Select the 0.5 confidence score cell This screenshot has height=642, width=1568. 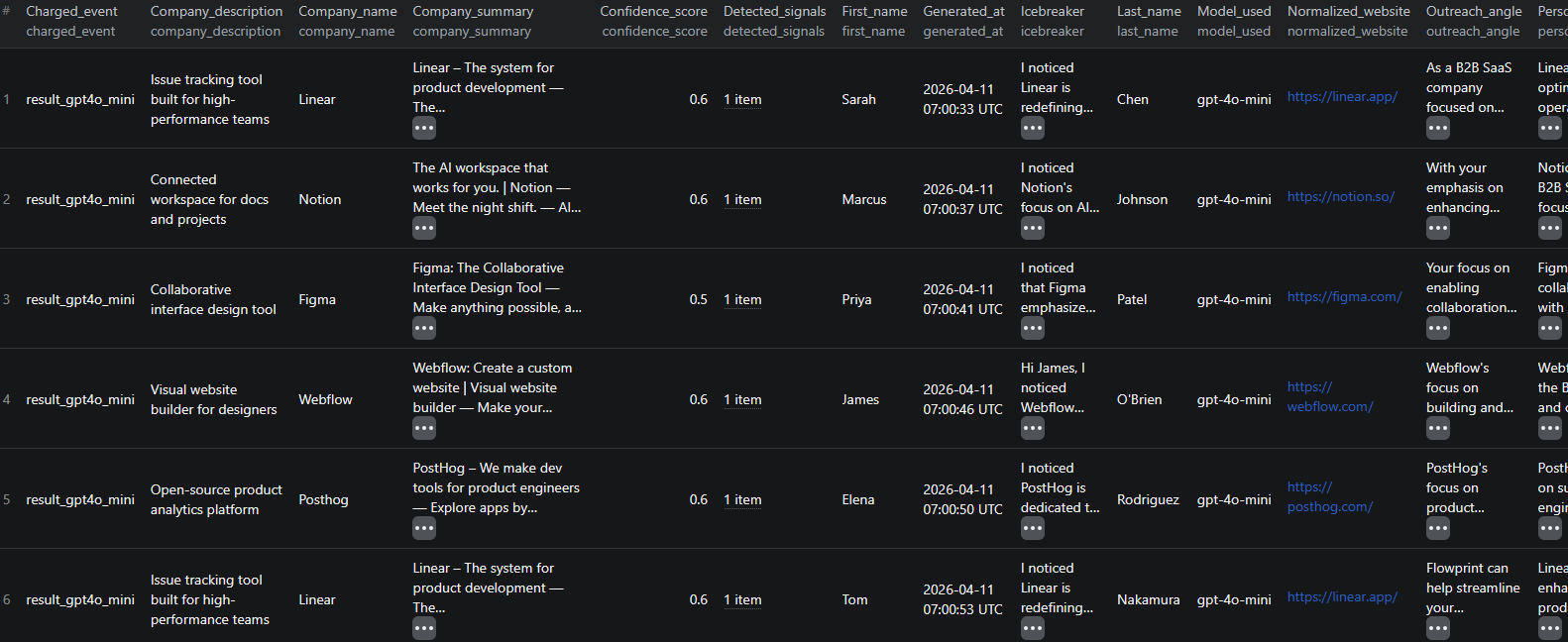(699, 299)
